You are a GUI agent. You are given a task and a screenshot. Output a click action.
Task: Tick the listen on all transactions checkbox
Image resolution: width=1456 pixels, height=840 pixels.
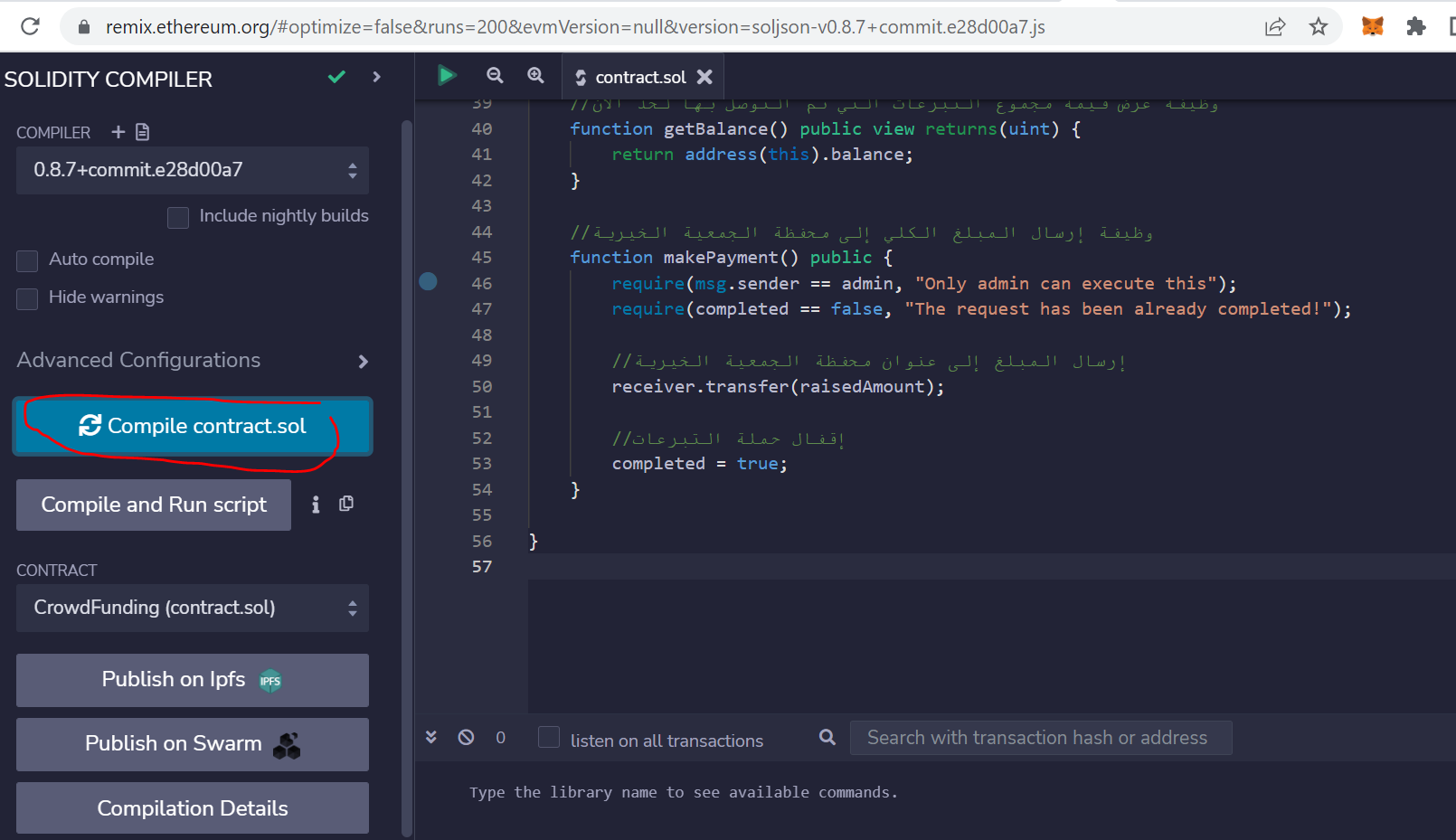tap(549, 738)
